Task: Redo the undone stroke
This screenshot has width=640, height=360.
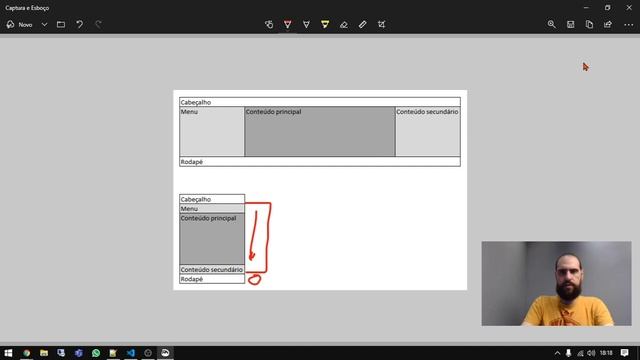Action: click(98, 24)
